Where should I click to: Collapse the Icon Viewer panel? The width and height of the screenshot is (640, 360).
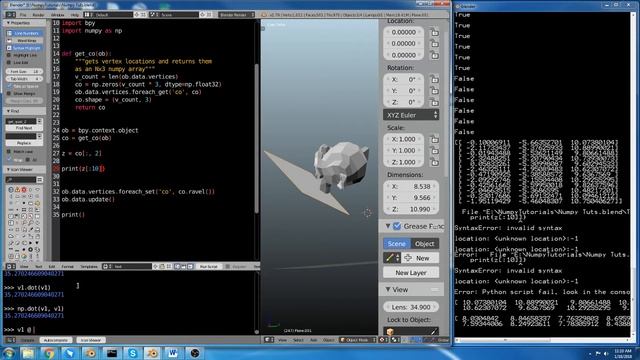click(9, 169)
